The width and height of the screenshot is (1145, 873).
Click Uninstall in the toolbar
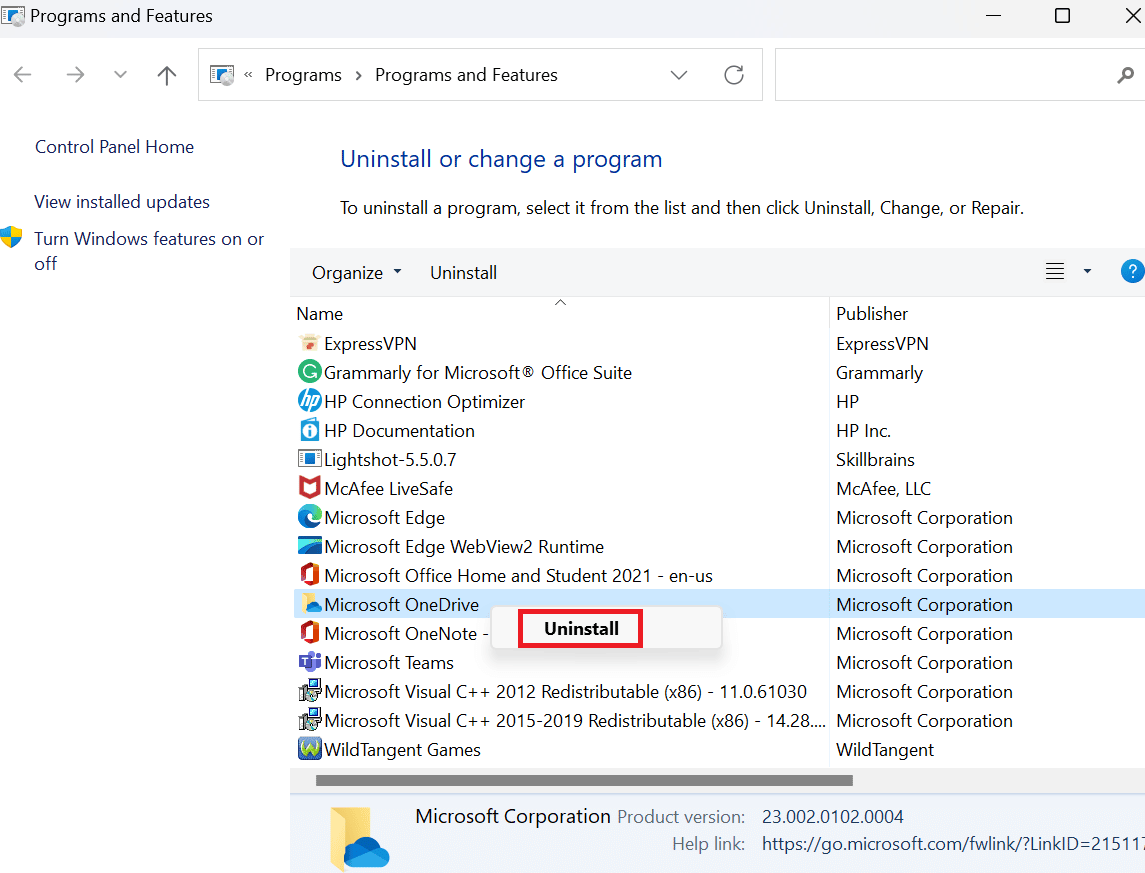463,272
